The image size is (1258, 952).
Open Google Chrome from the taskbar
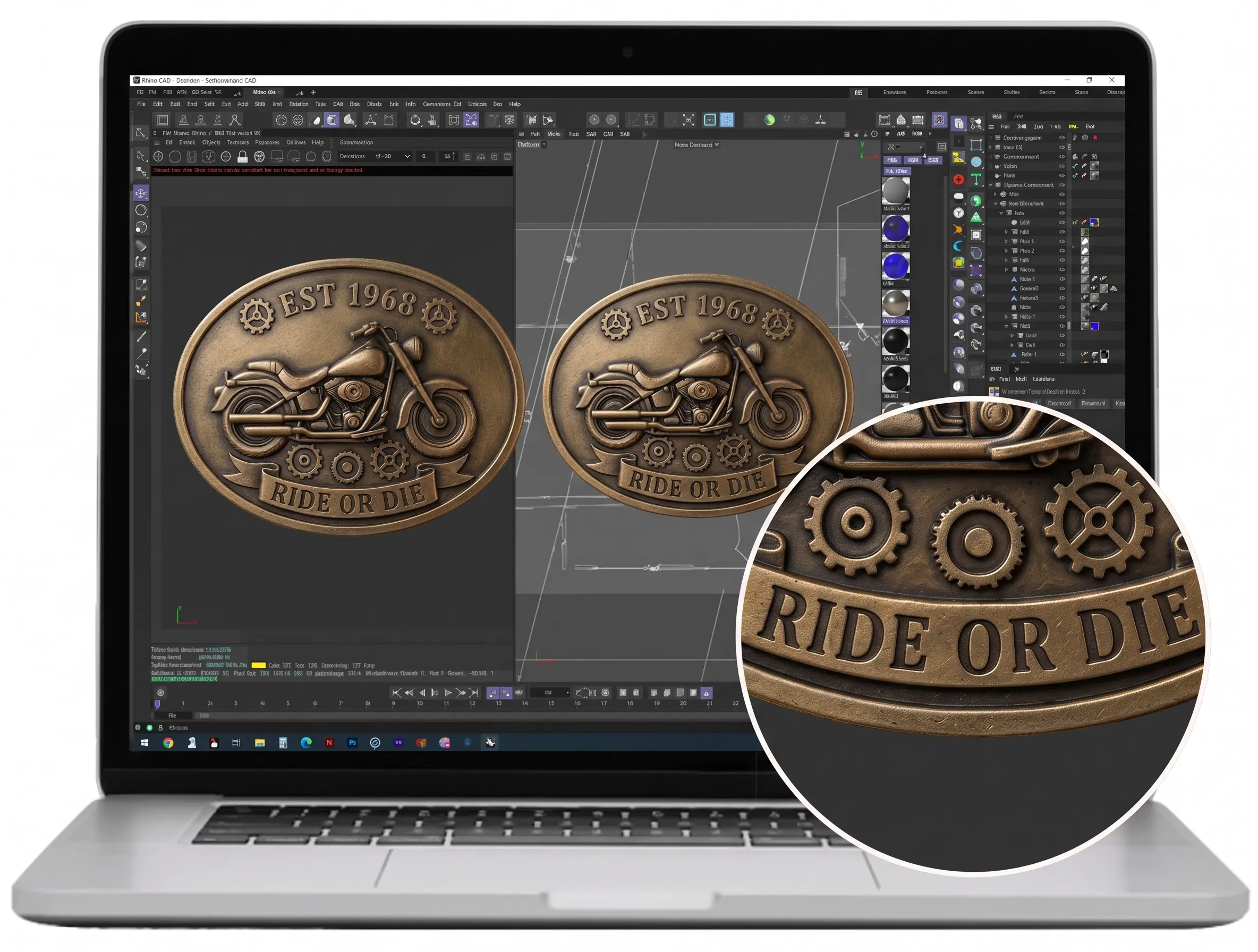(168, 743)
